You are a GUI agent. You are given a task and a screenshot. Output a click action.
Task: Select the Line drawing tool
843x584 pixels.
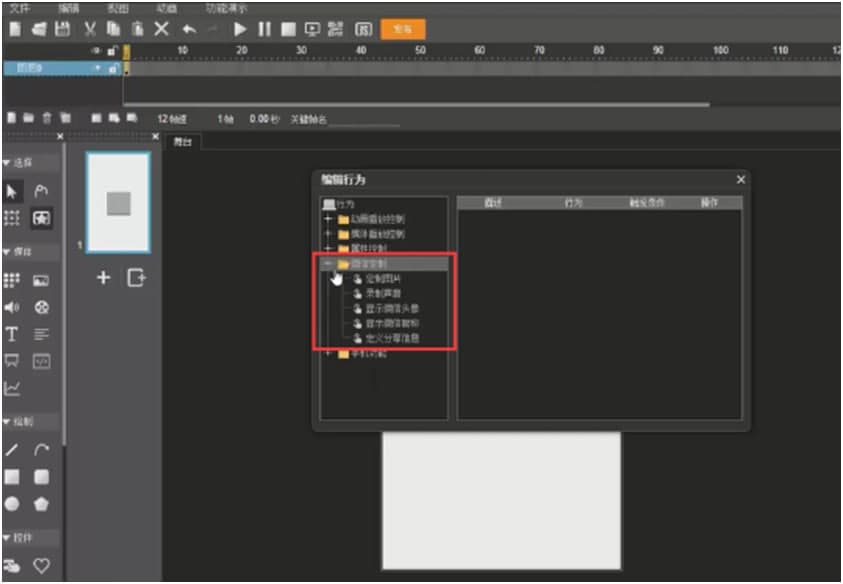(13, 452)
